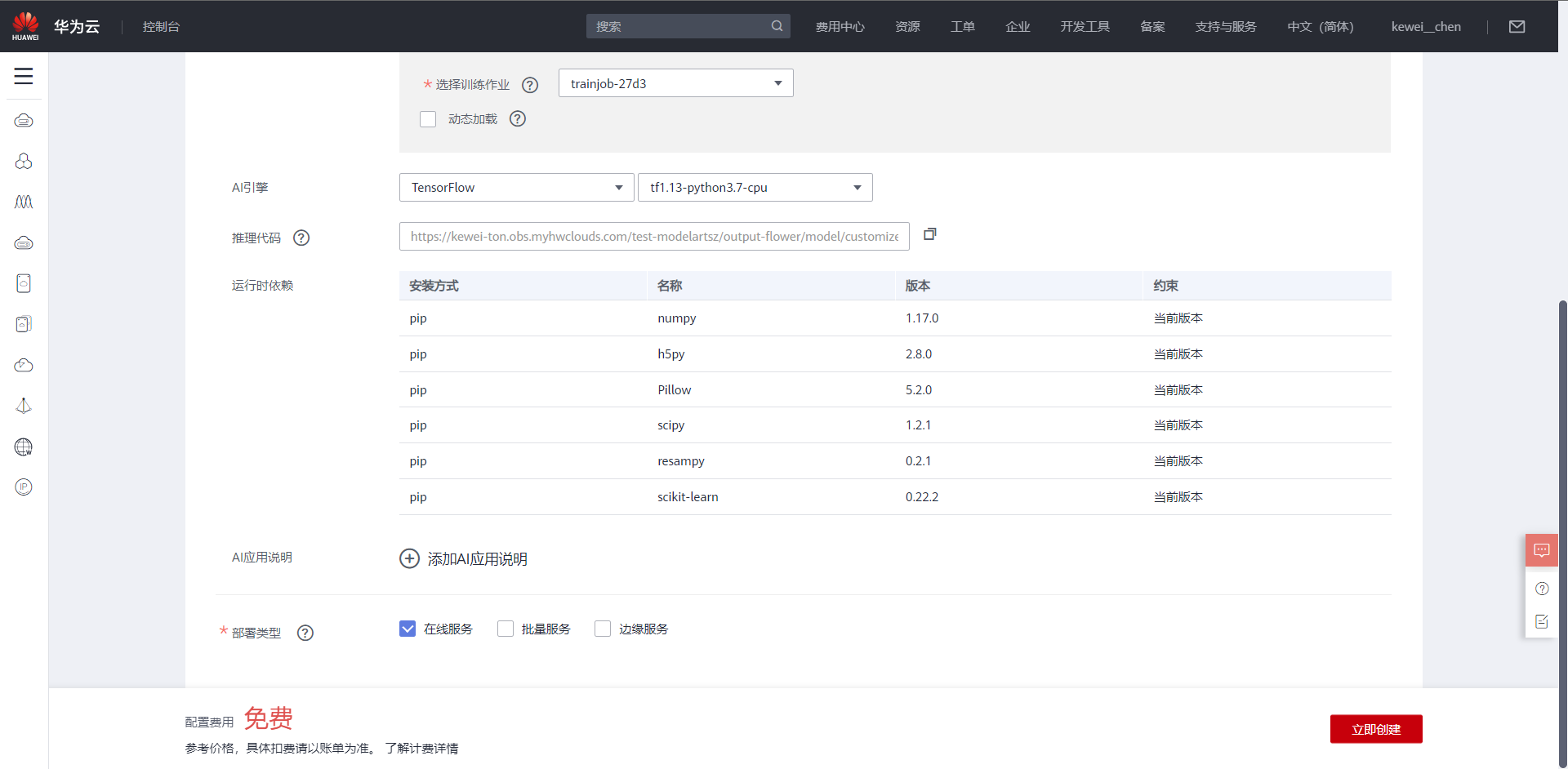Uncheck the 在线服务 deployment type
Viewport: 1568px width, 769px height.
coord(408,629)
